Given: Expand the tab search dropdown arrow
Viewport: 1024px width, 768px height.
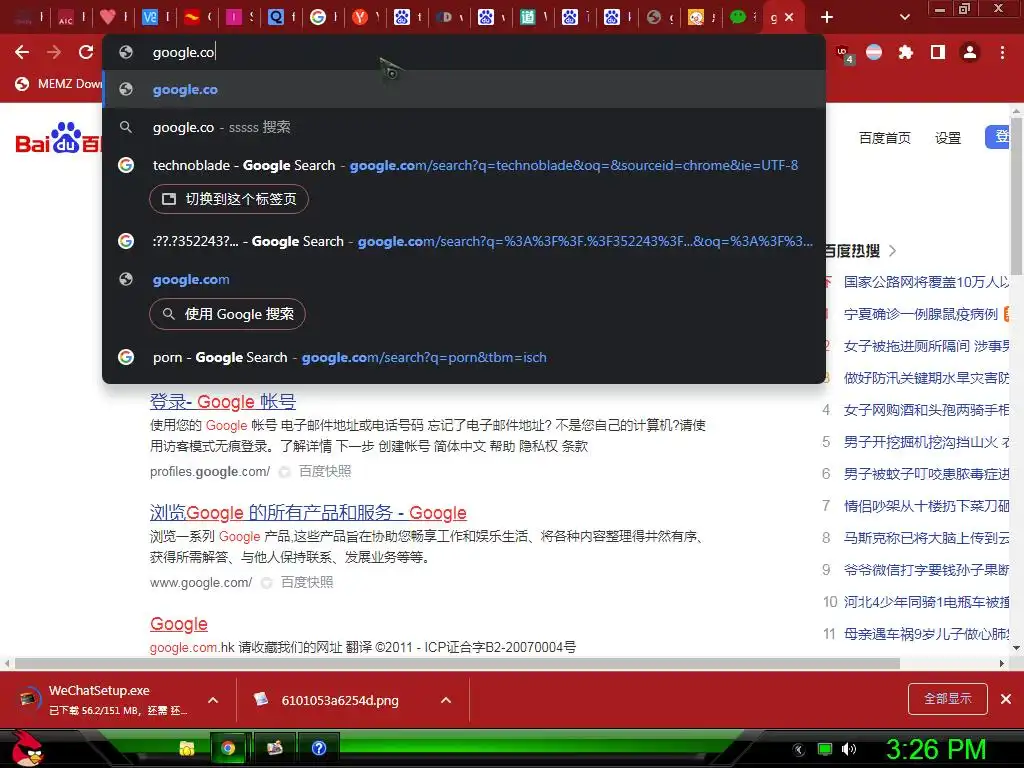Looking at the screenshot, I should (904, 17).
